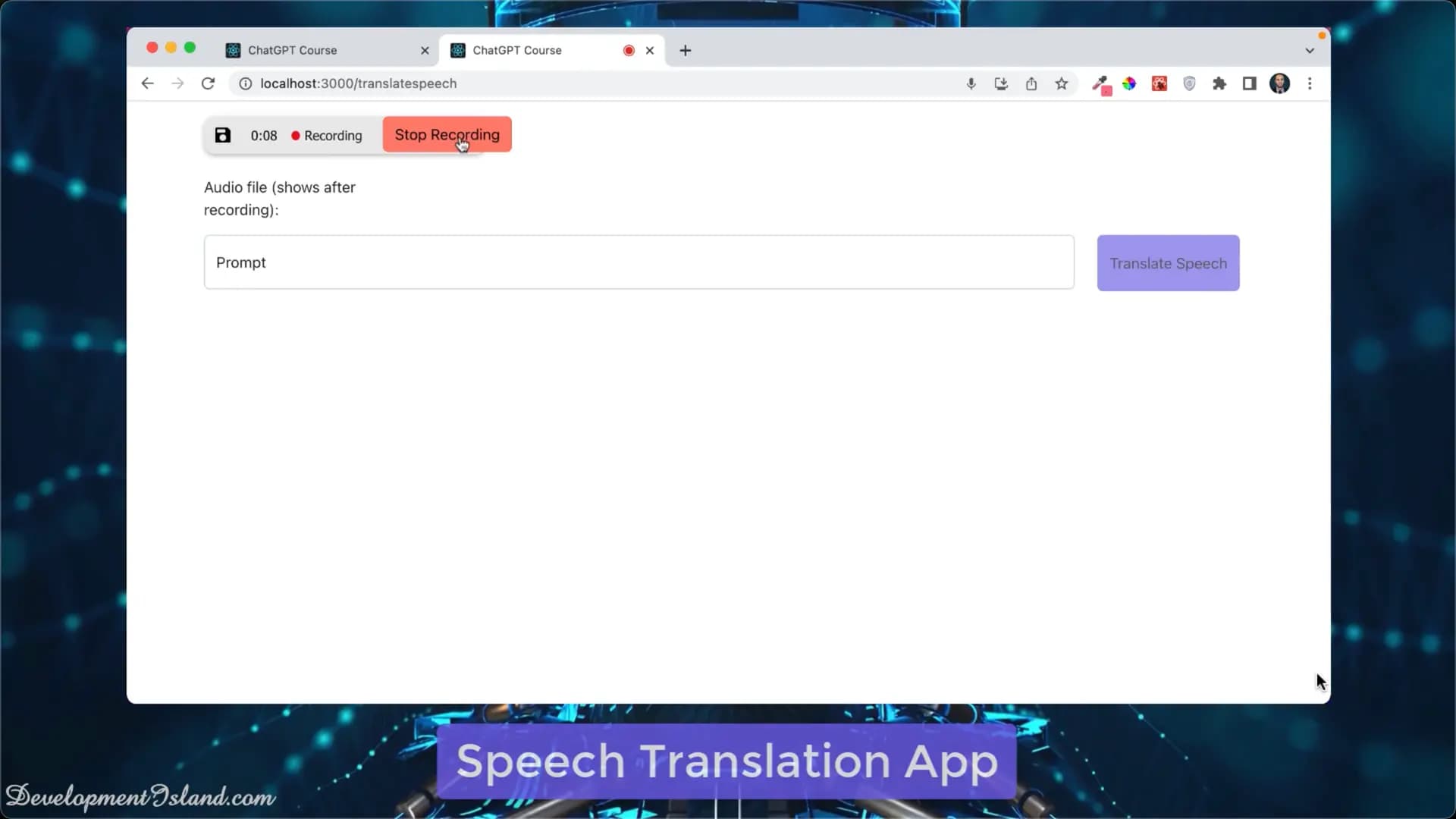Toggle the browser side panel icon
1456x819 pixels.
(x=1248, y=83)
